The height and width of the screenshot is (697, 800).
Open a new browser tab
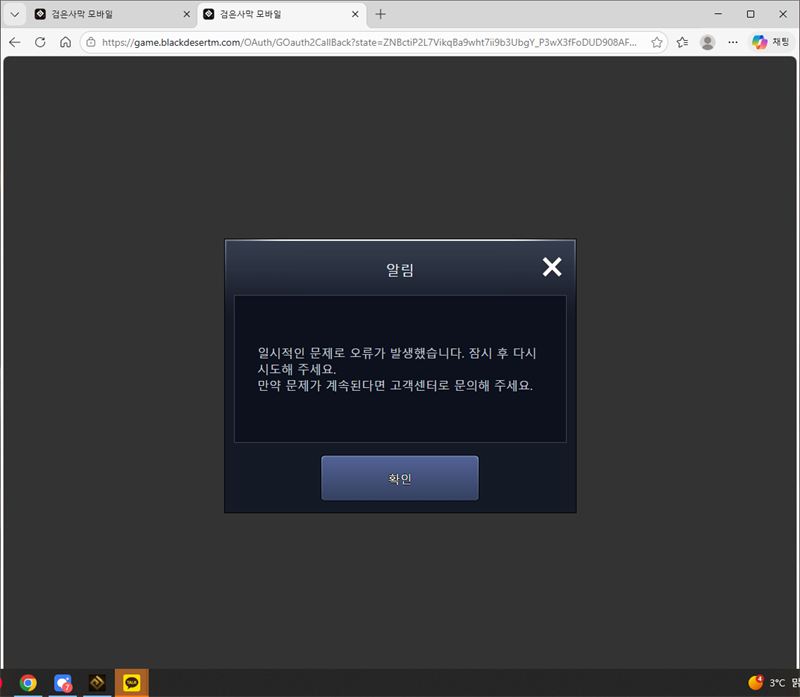click(x=380, y=14)
